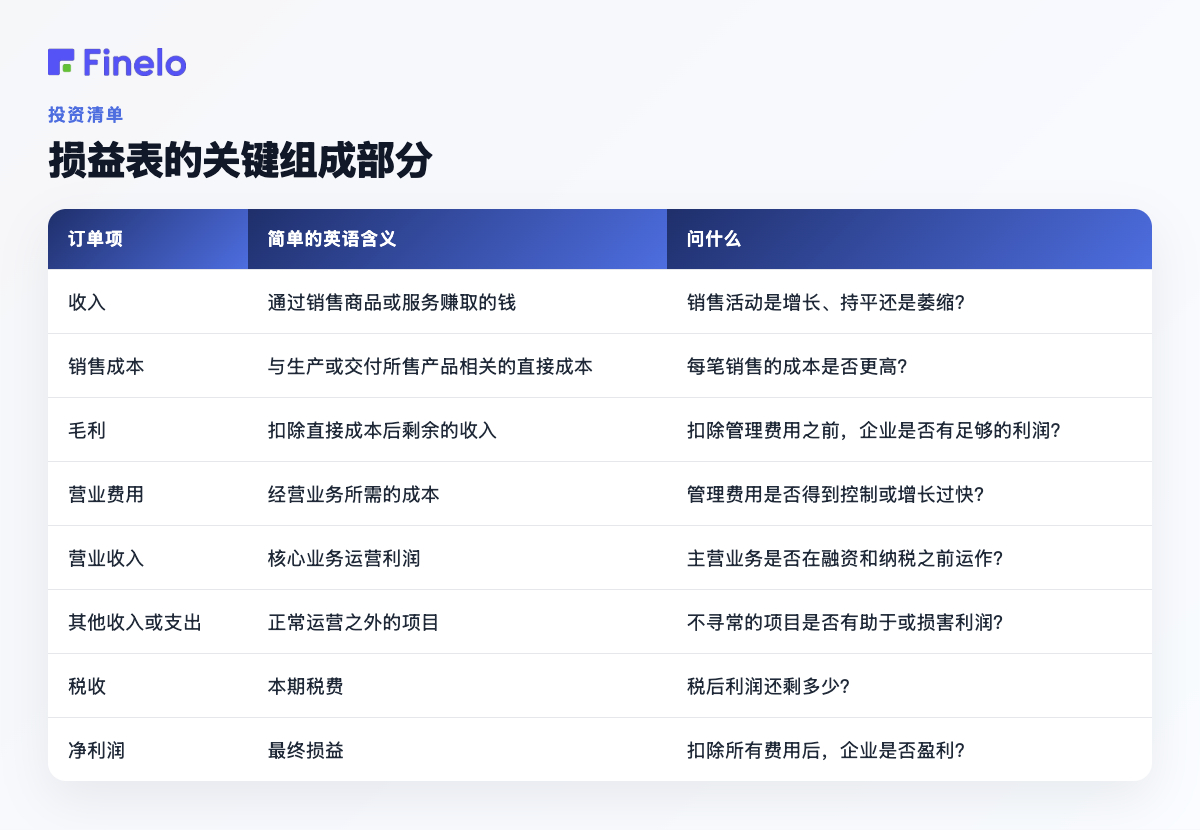Click the Finelo brand name text
Viewport: 1200px width, 830px height.
[135, 62]
